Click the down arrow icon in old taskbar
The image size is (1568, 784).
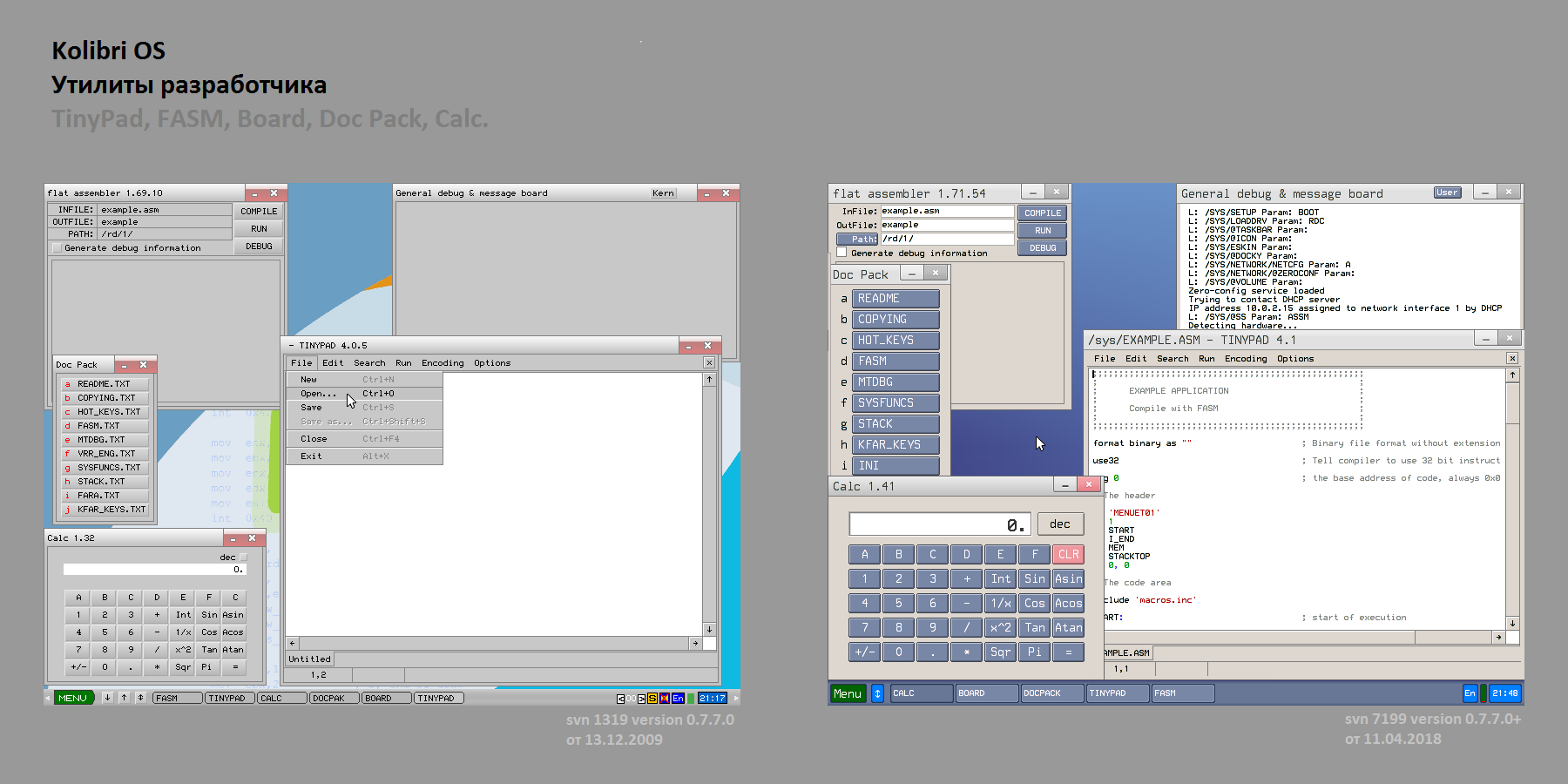pos(107,698)
